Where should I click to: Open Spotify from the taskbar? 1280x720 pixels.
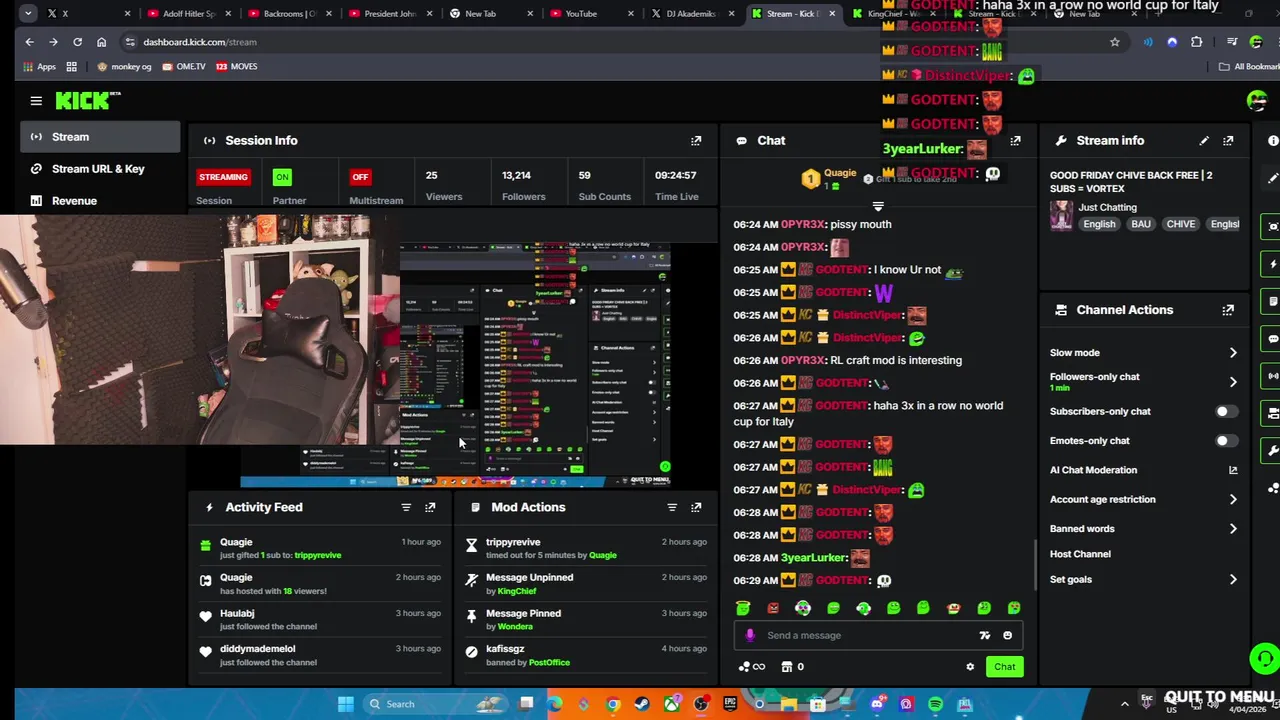935,704
